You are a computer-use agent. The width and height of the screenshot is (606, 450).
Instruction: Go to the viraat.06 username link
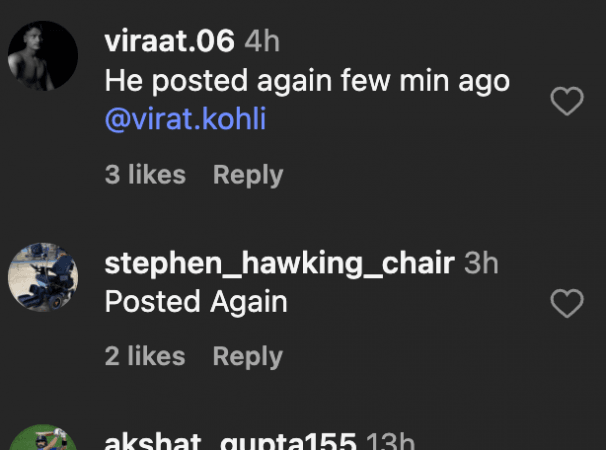click(169, 41)
